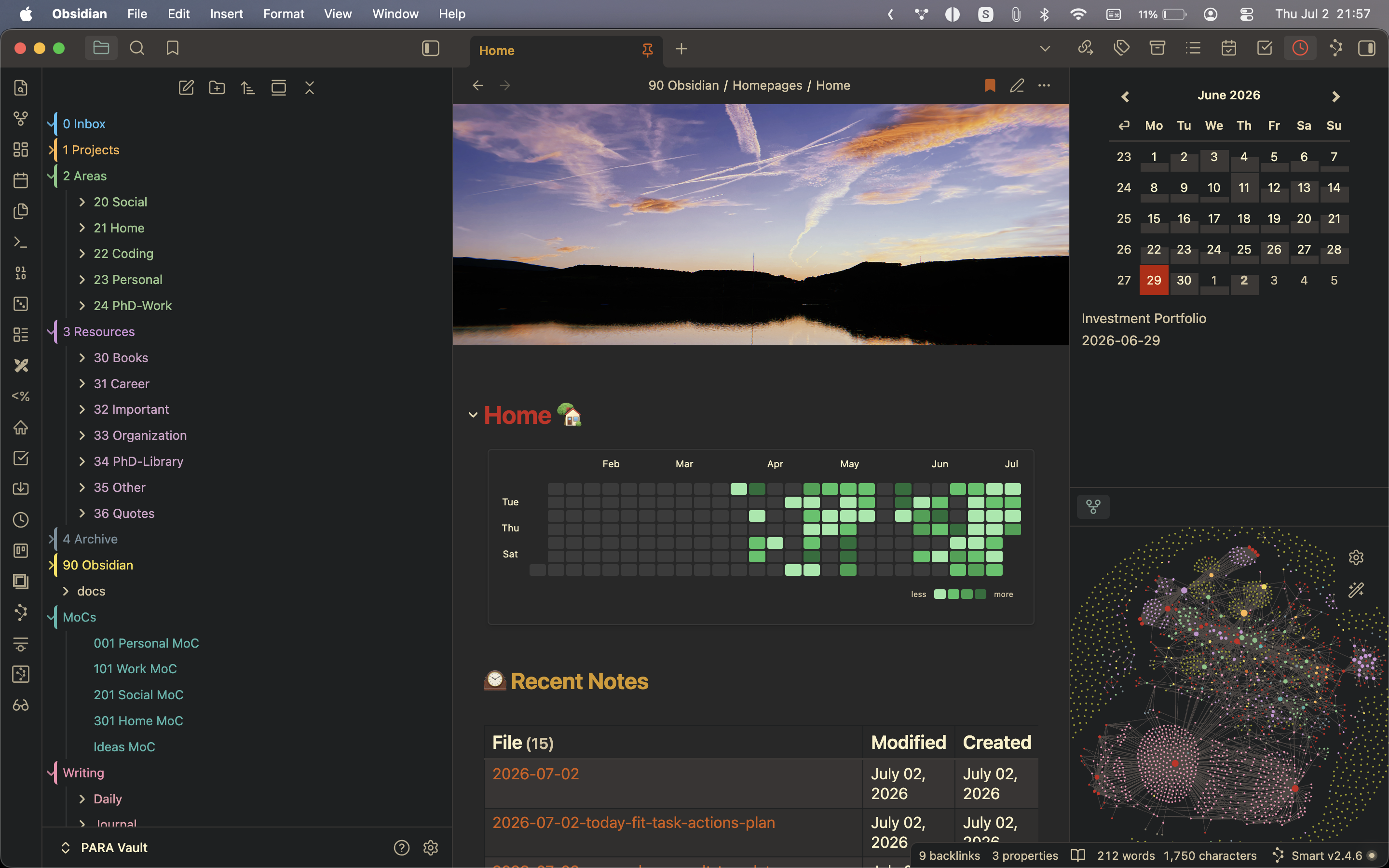Open the Format menu

[284, 14]
